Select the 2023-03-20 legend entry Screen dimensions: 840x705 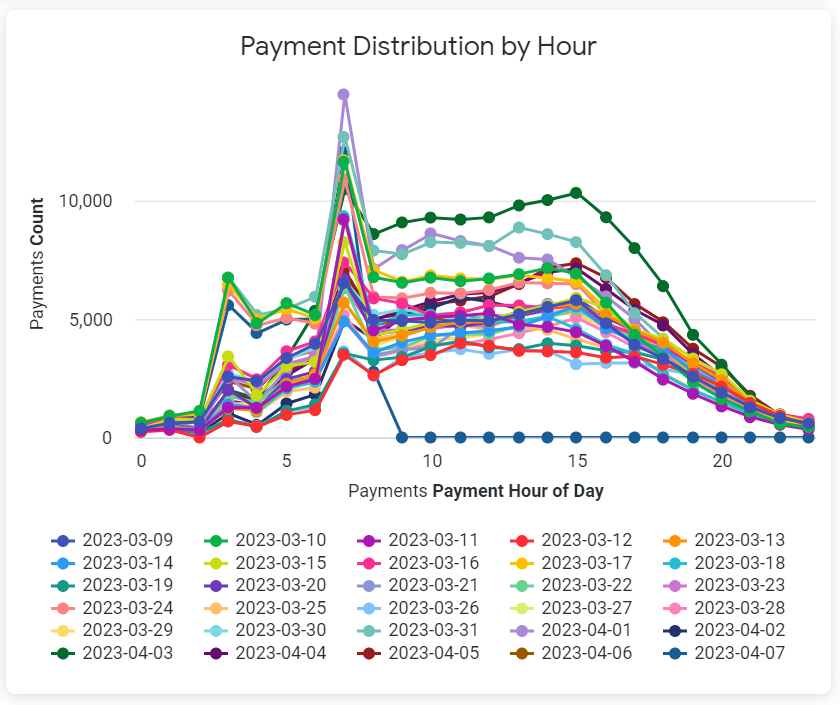click(265, 585)
